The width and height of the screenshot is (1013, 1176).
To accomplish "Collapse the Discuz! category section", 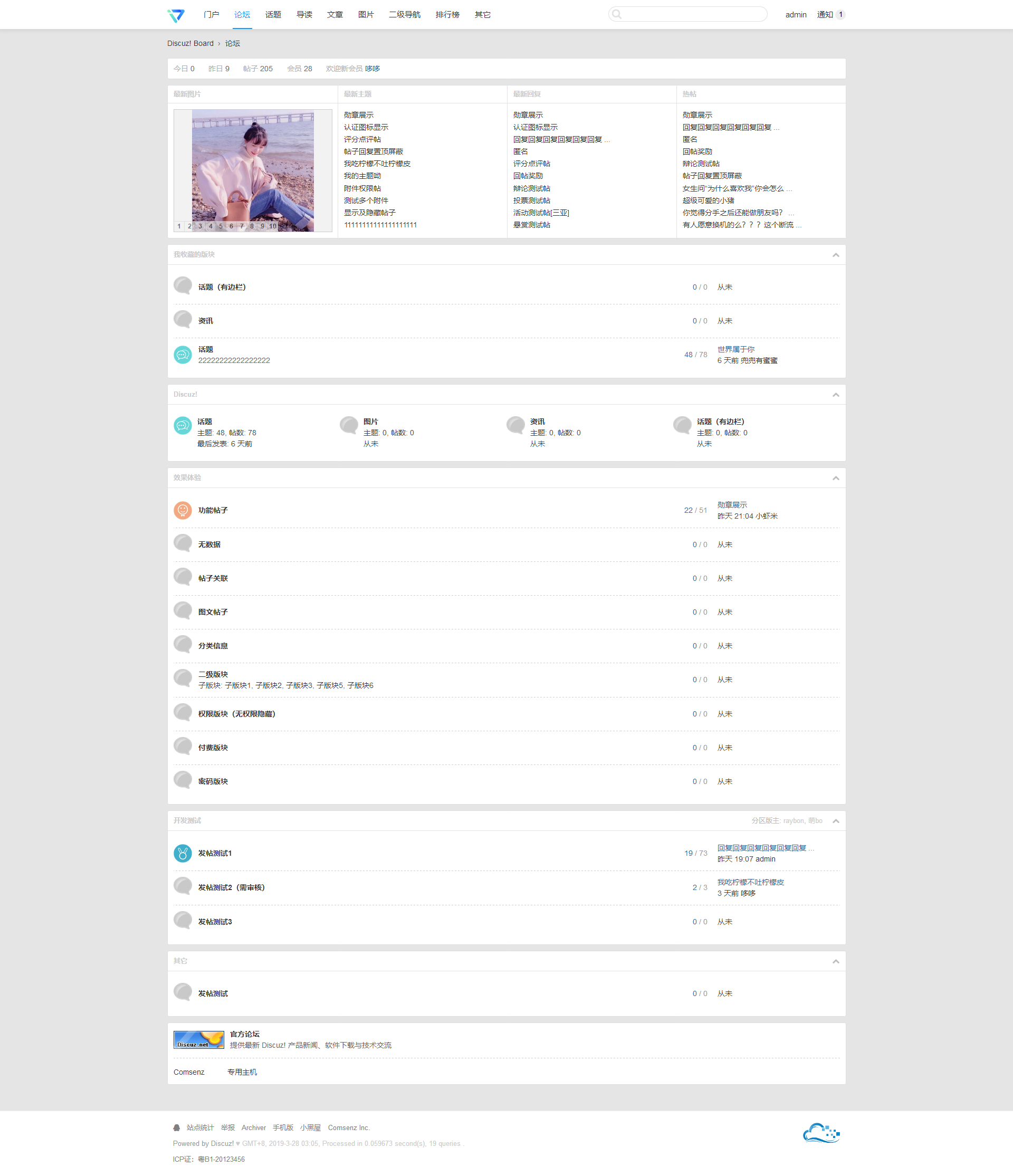I will pyautogui.click(x=835, y=395).
